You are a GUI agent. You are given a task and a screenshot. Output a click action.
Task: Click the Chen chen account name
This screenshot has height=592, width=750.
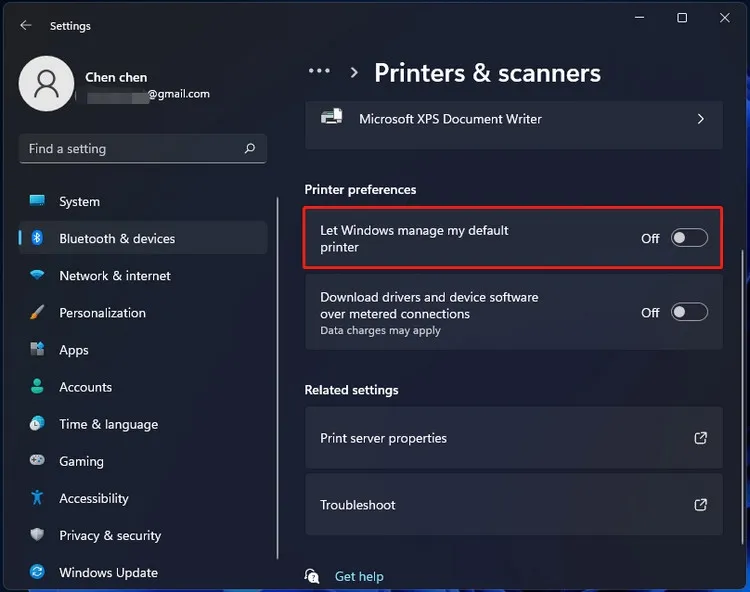click(116, 77)
